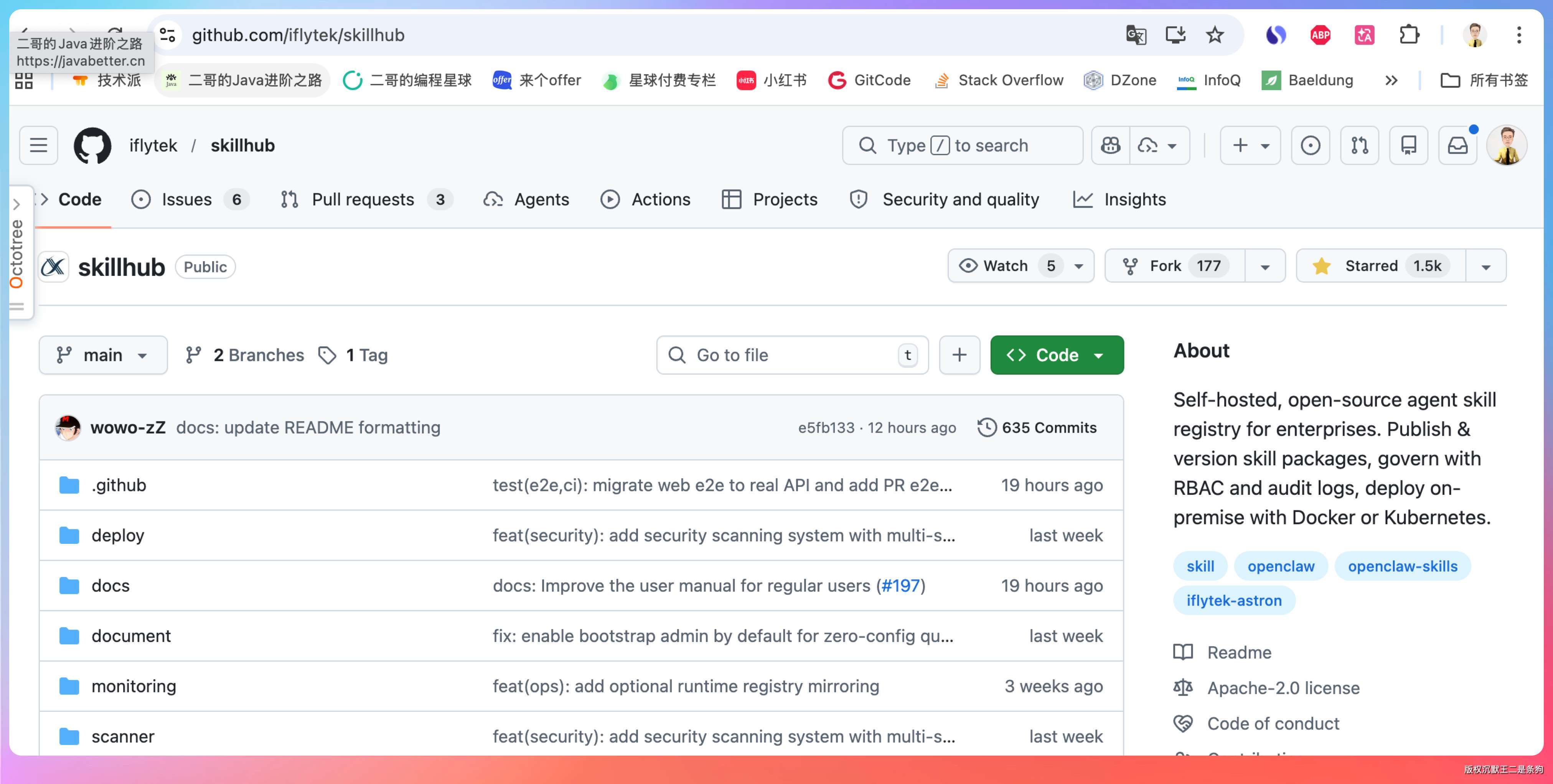
Task: Bookmark this page with star icon
Action: tap(1214, 35)
